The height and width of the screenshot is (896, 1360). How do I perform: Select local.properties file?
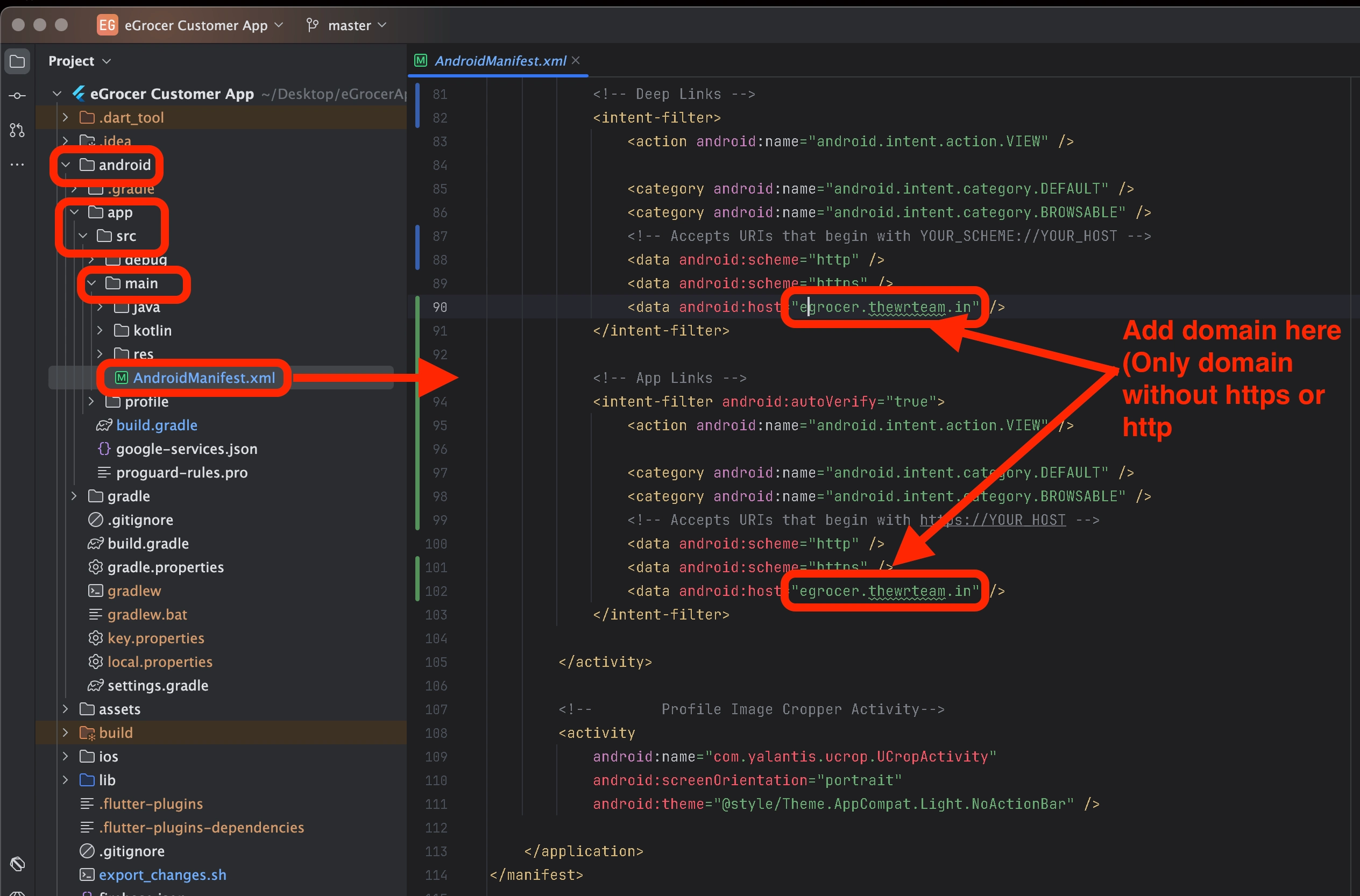[x=159, y=662]
